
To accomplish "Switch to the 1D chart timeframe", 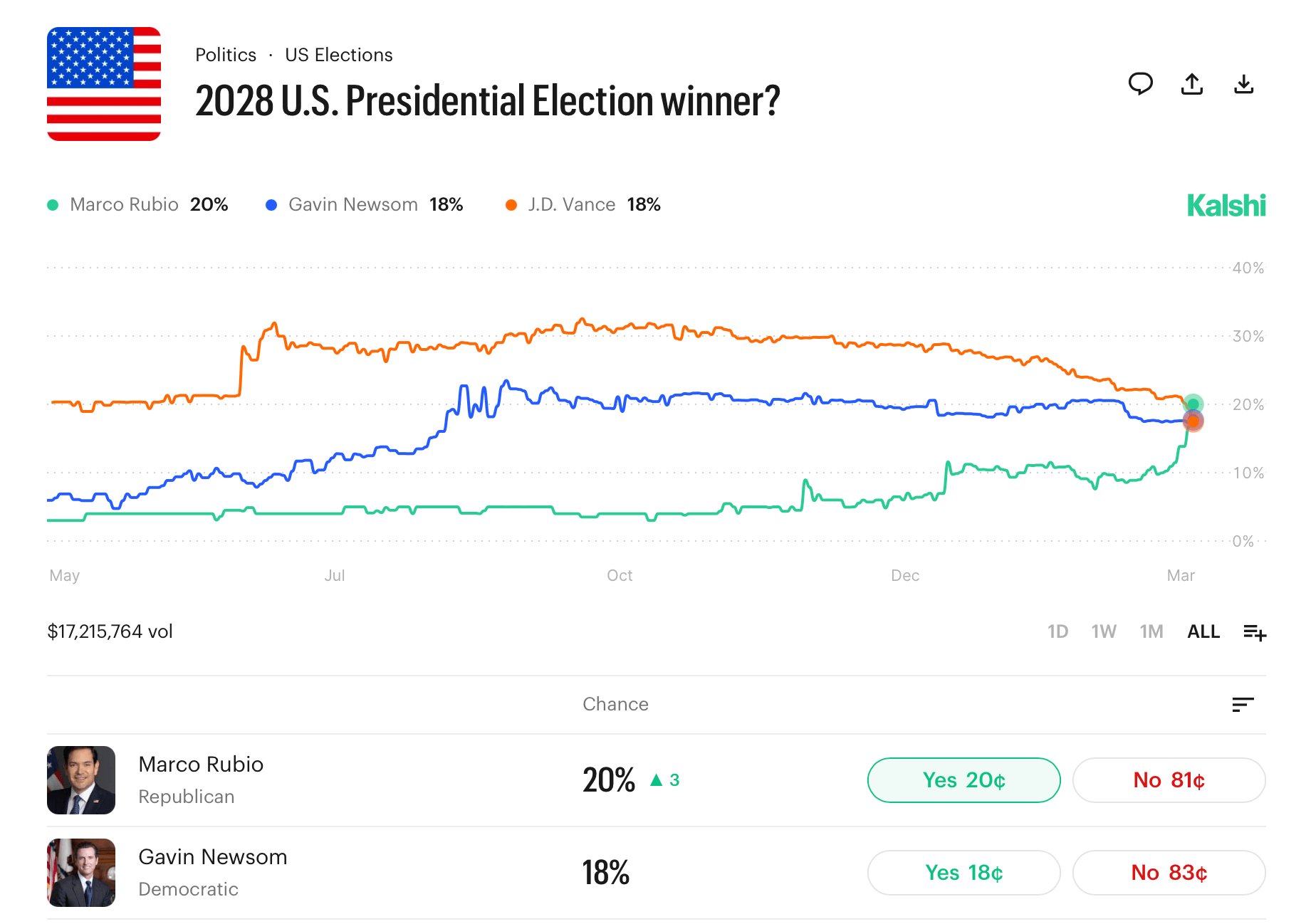I will [x=1058, y=631].
